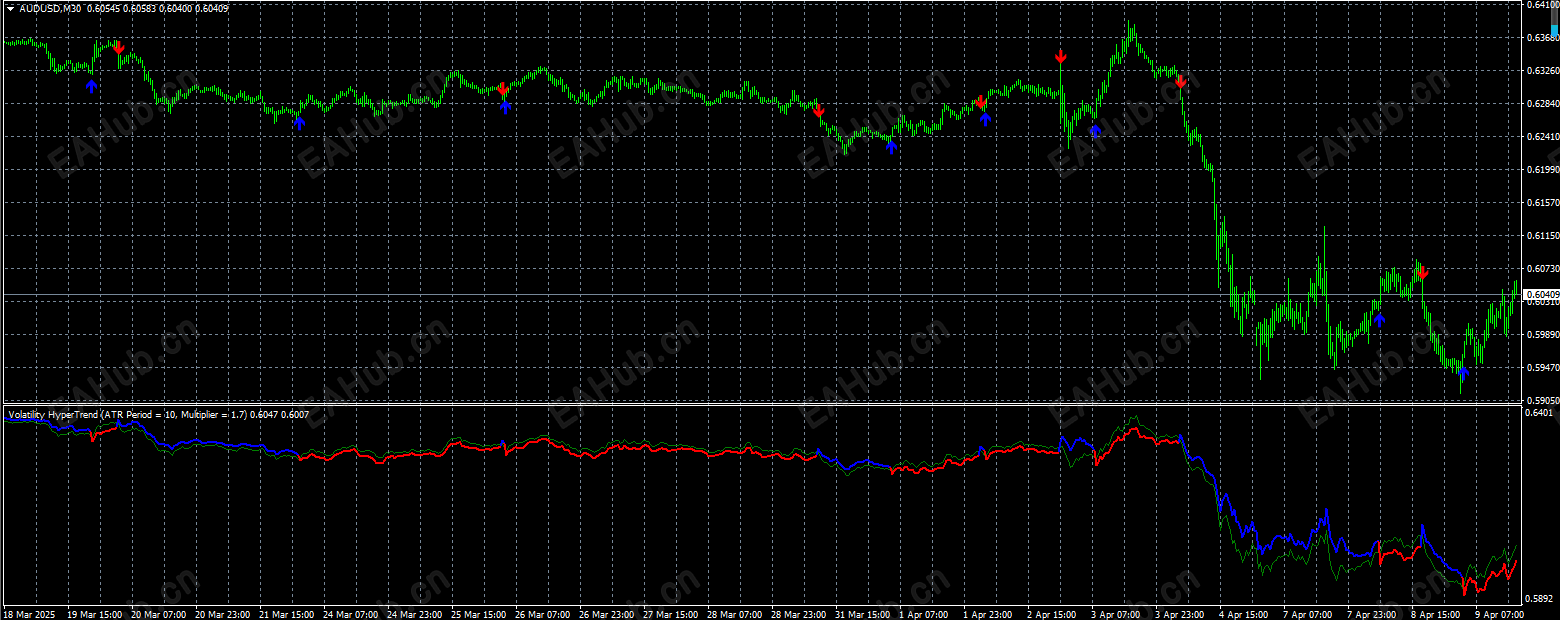Click price level 0.60730 on the axis

coord(1541,269)
